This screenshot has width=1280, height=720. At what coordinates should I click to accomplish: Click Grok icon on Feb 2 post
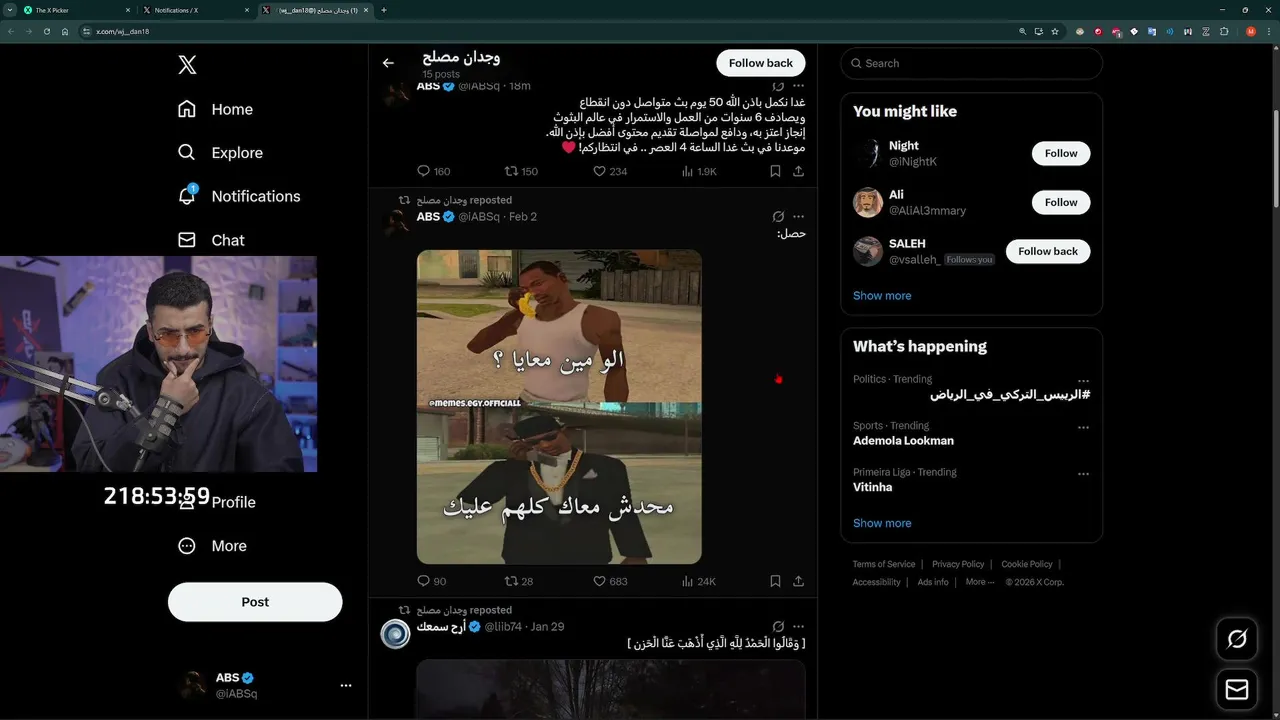pyautogui.click(x=778, y=217)
